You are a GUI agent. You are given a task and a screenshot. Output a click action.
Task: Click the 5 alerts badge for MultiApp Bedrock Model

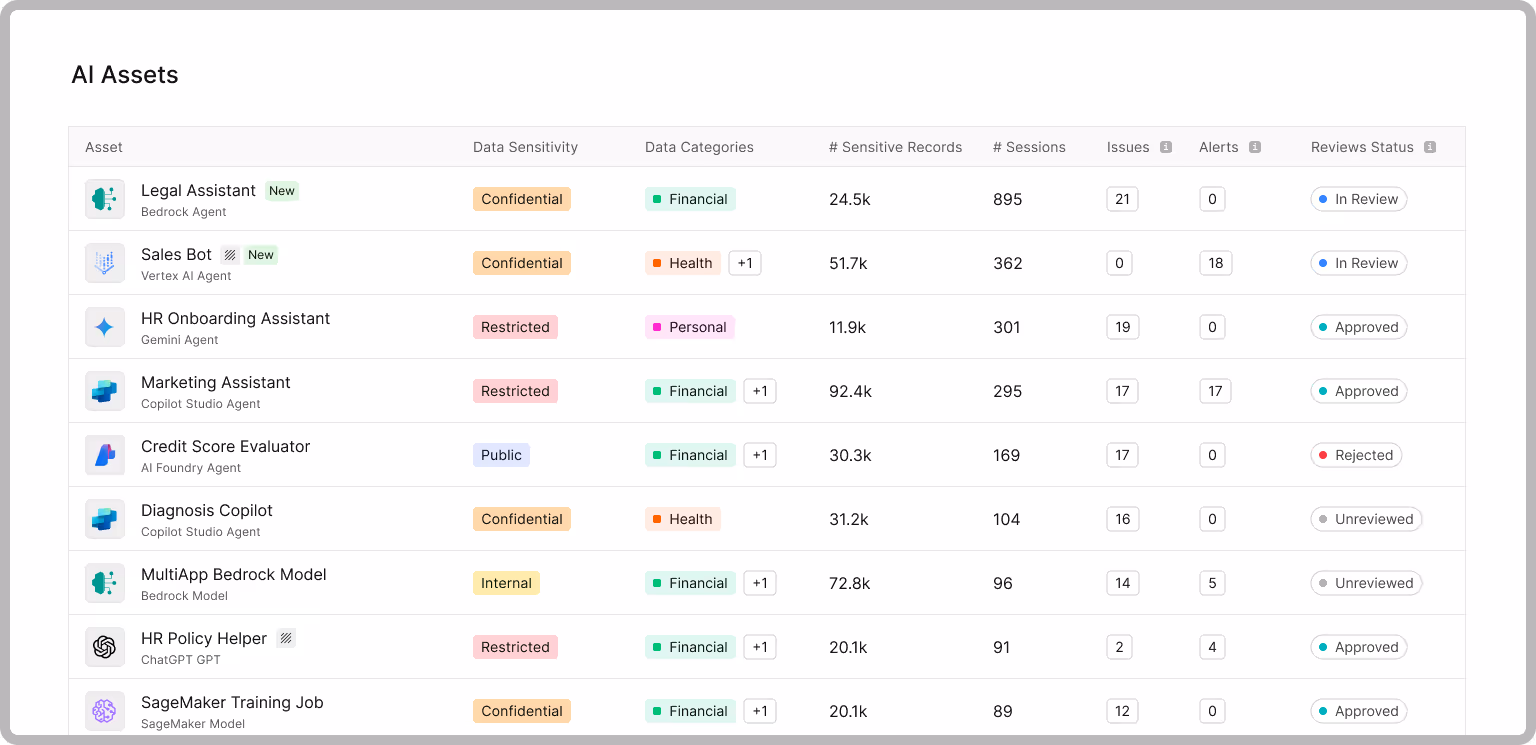1212,583
